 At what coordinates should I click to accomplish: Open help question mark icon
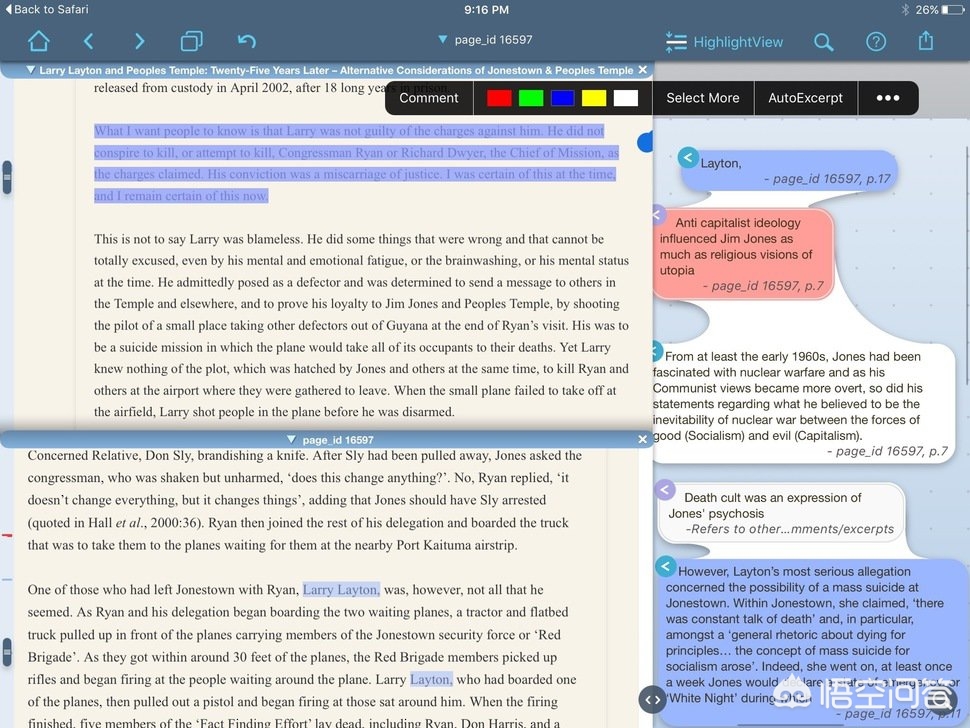875,41
